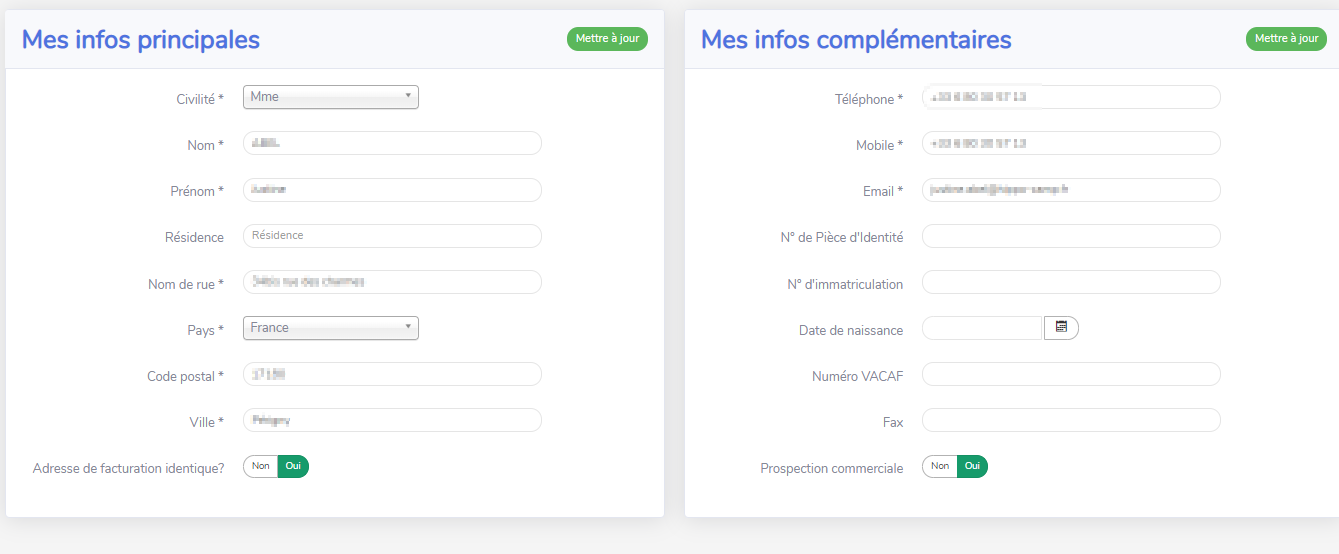
Task: Click the Téléphone number field
Action: coord(1070,97)
